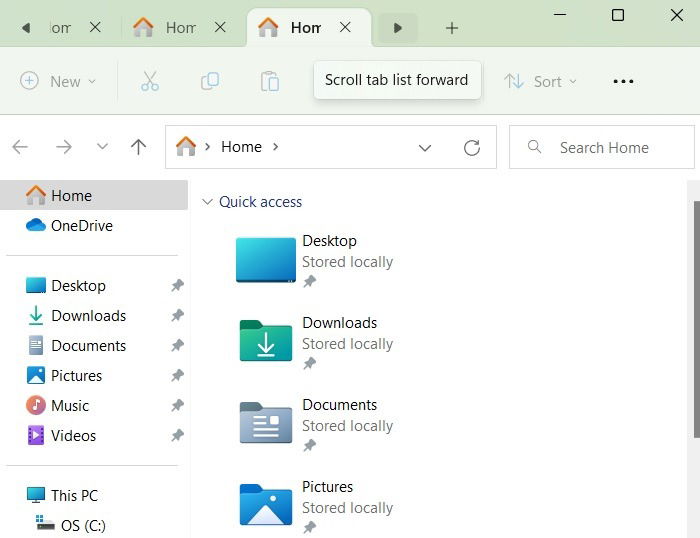Viewport: 700px width, 538px height.
Task: Click the Copy icon in toolbar
Action: [x=210, y=81]
